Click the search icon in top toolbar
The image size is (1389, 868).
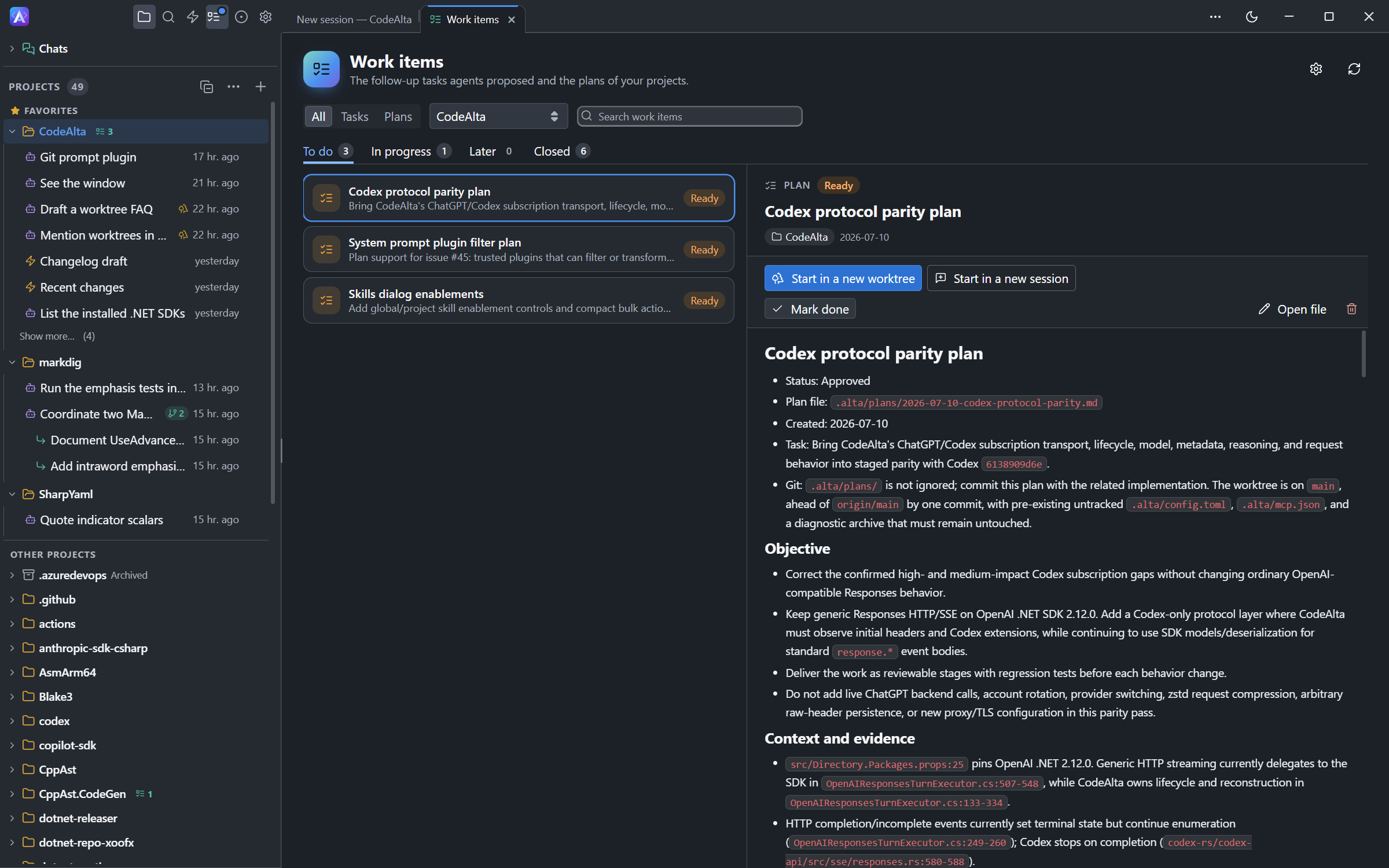pos(168,17)
